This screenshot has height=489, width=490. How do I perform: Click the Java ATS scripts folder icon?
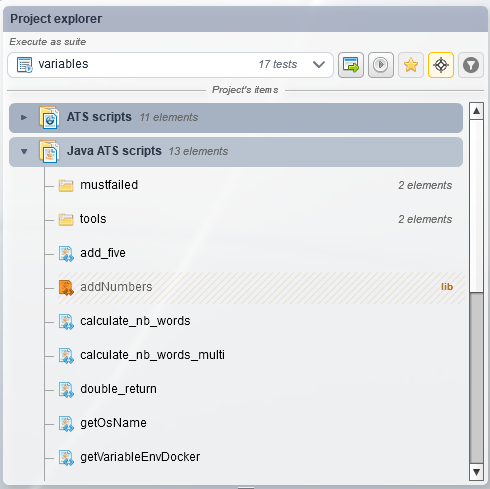click(49, 151)
